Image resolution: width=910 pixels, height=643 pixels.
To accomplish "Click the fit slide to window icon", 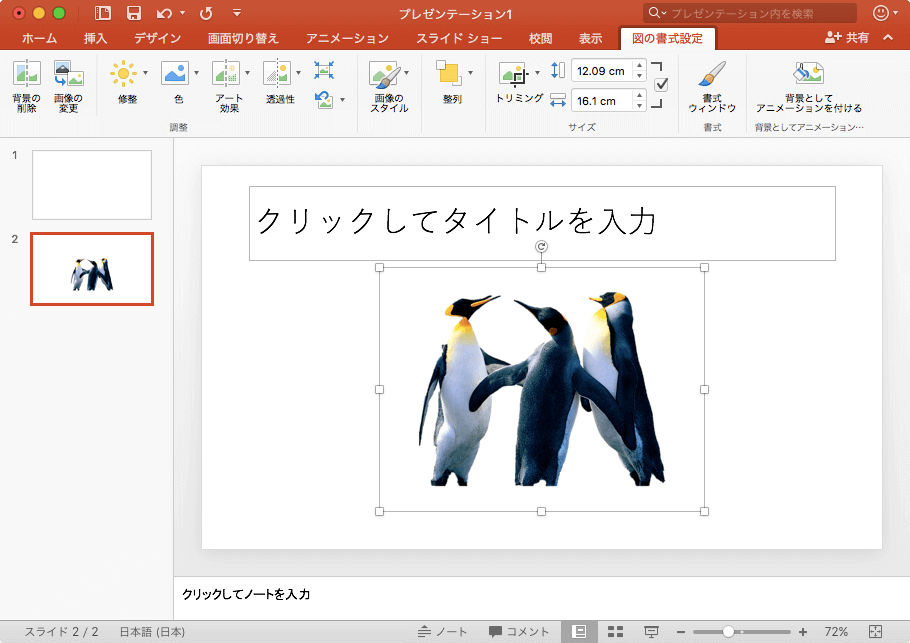I will click(876, 632).
